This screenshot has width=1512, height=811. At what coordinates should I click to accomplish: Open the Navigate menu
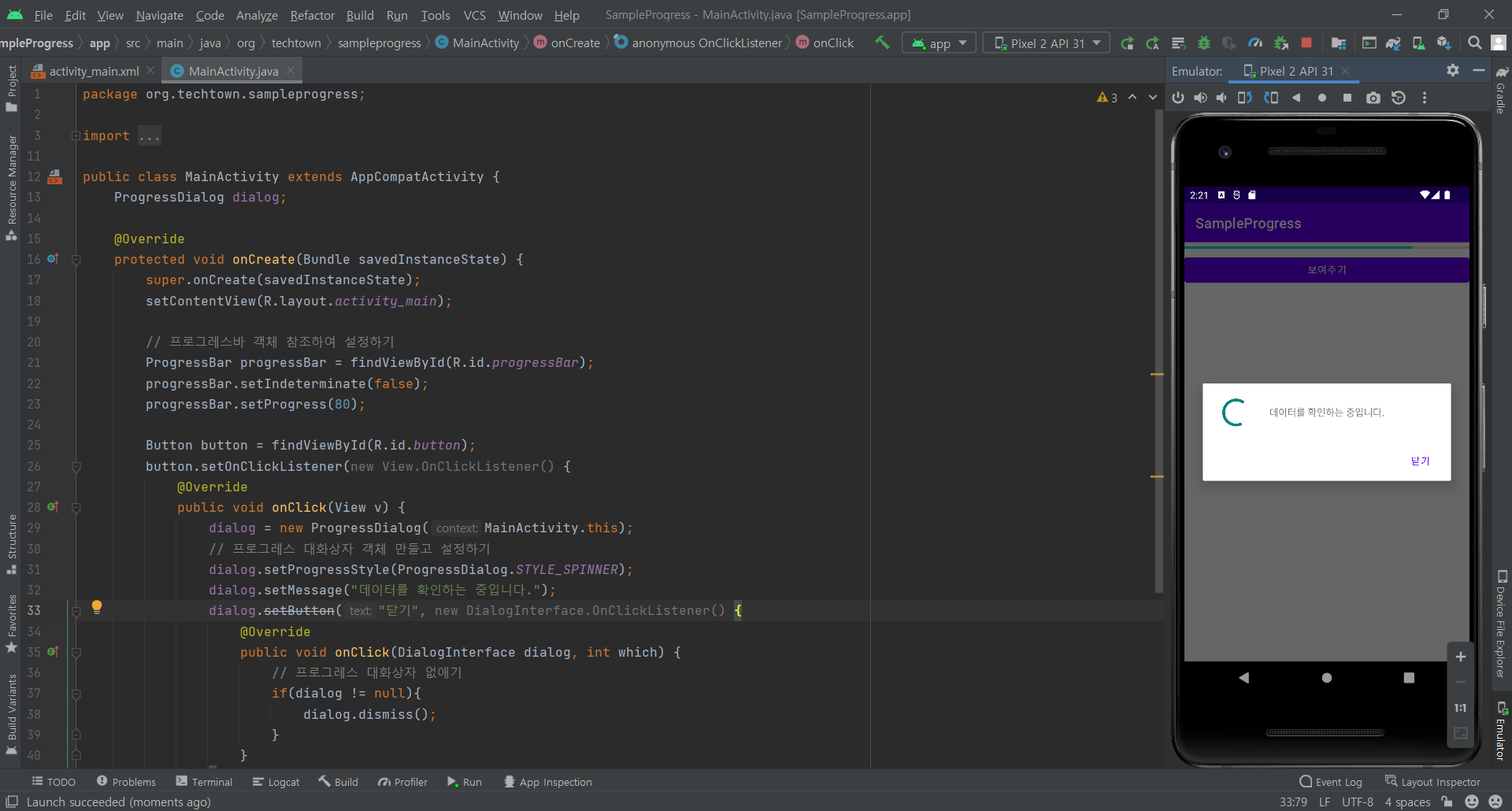(x=159, y=15)
